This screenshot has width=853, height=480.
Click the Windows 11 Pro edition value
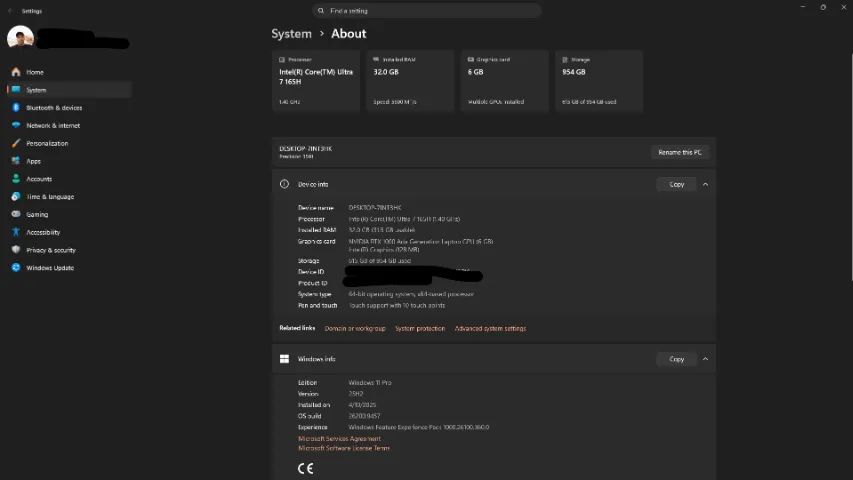pyautogui.click(x=370, y=383)
